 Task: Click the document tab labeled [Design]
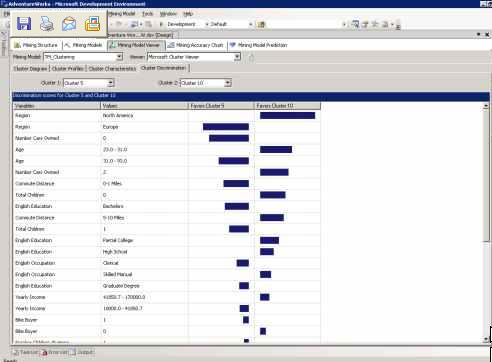[x=143, y=35]
